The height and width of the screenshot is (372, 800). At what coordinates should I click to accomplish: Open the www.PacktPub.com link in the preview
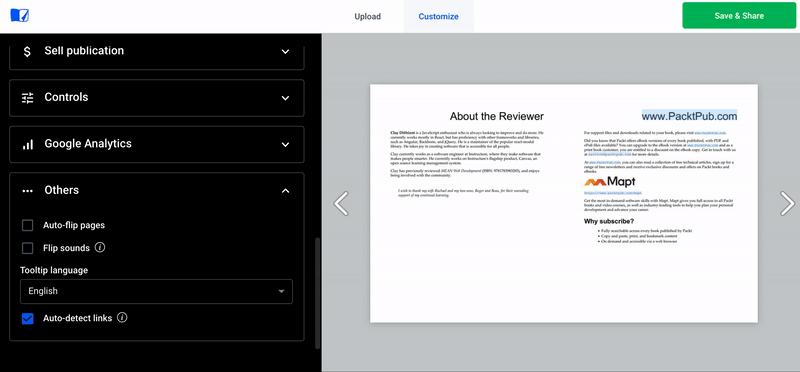689,116
